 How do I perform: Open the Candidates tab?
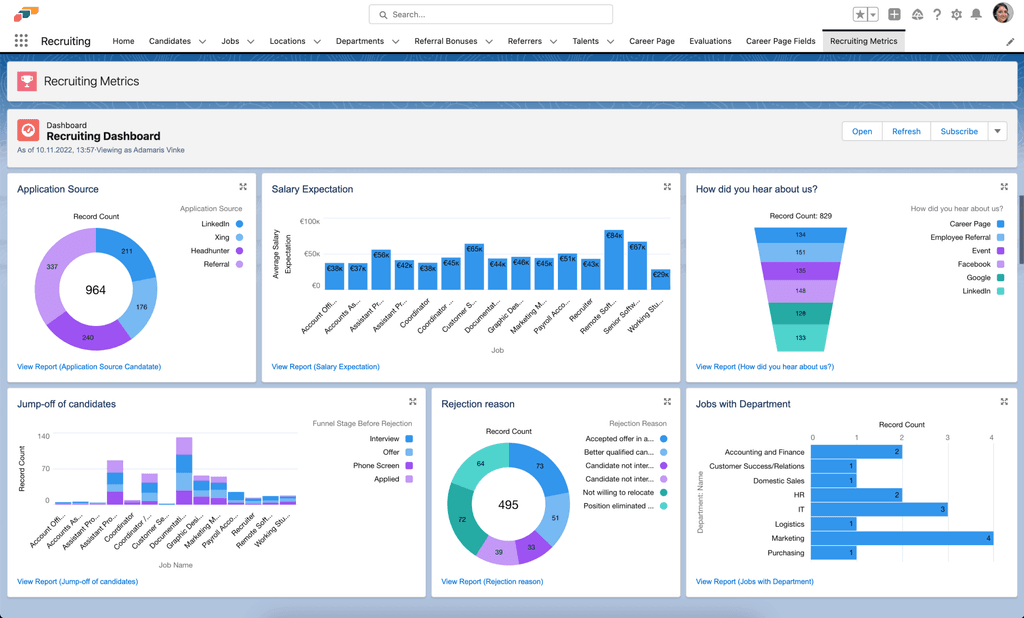[170, 41]
